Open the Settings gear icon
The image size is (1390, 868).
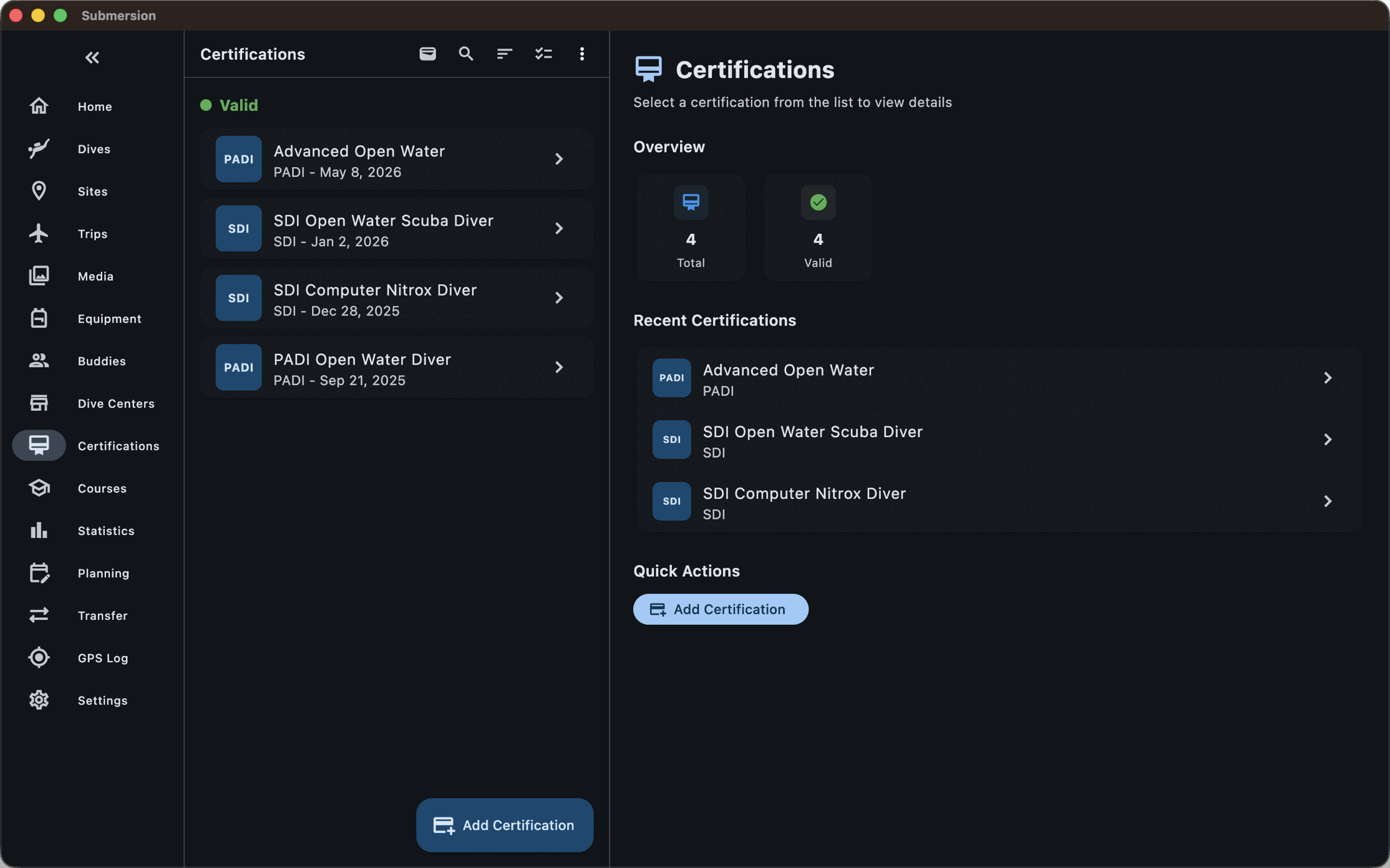[x=39, y=700]
